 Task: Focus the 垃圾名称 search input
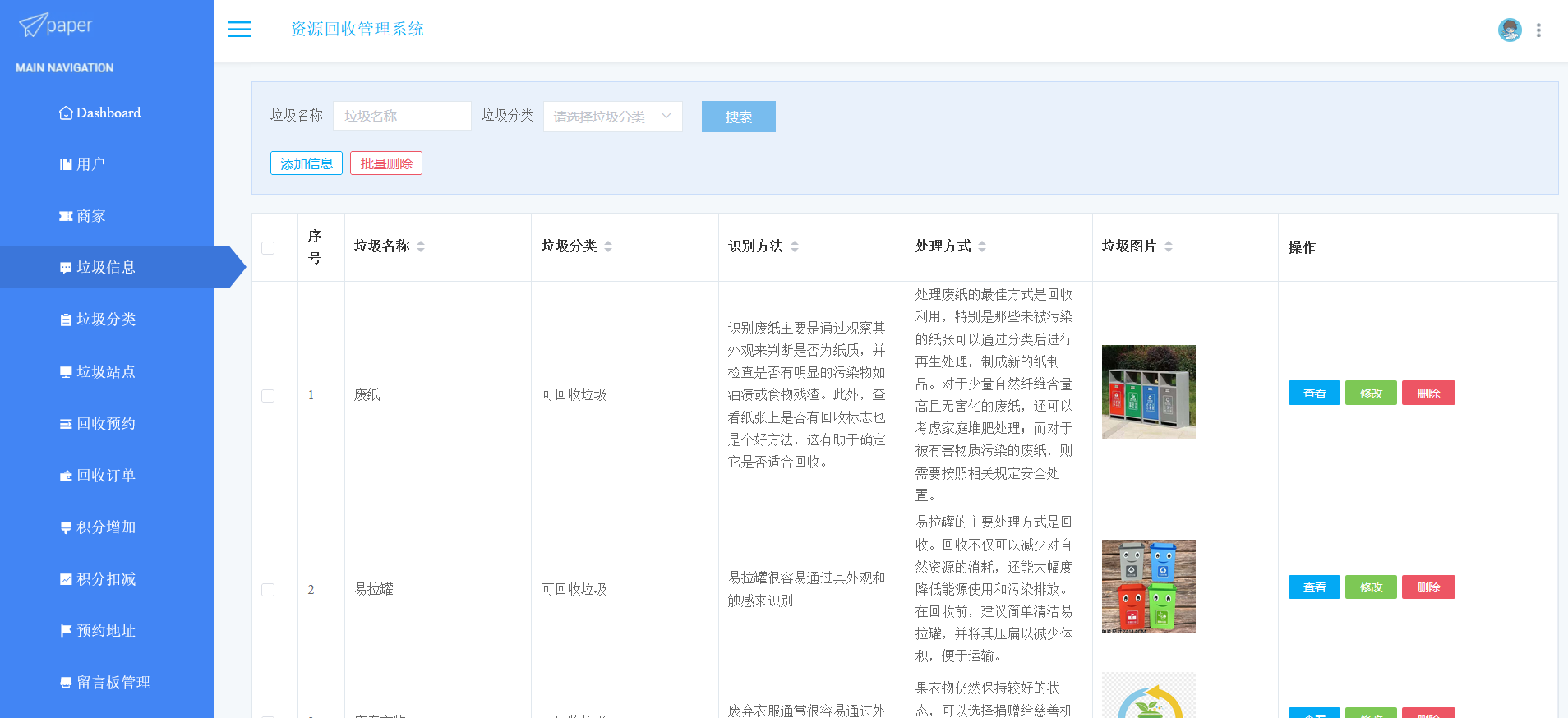tap(402, 116)
